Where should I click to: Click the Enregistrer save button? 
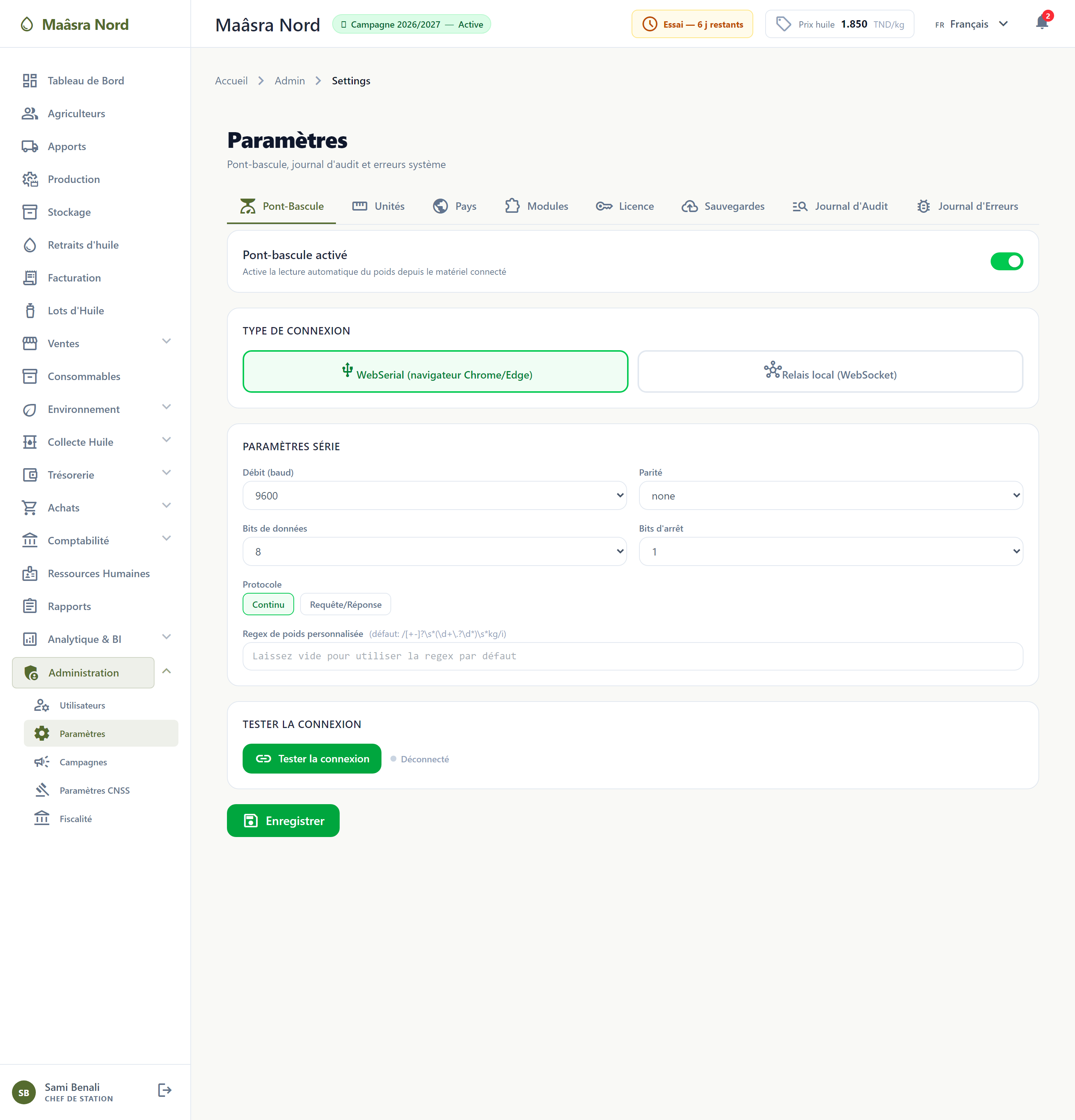coord(283,821)
